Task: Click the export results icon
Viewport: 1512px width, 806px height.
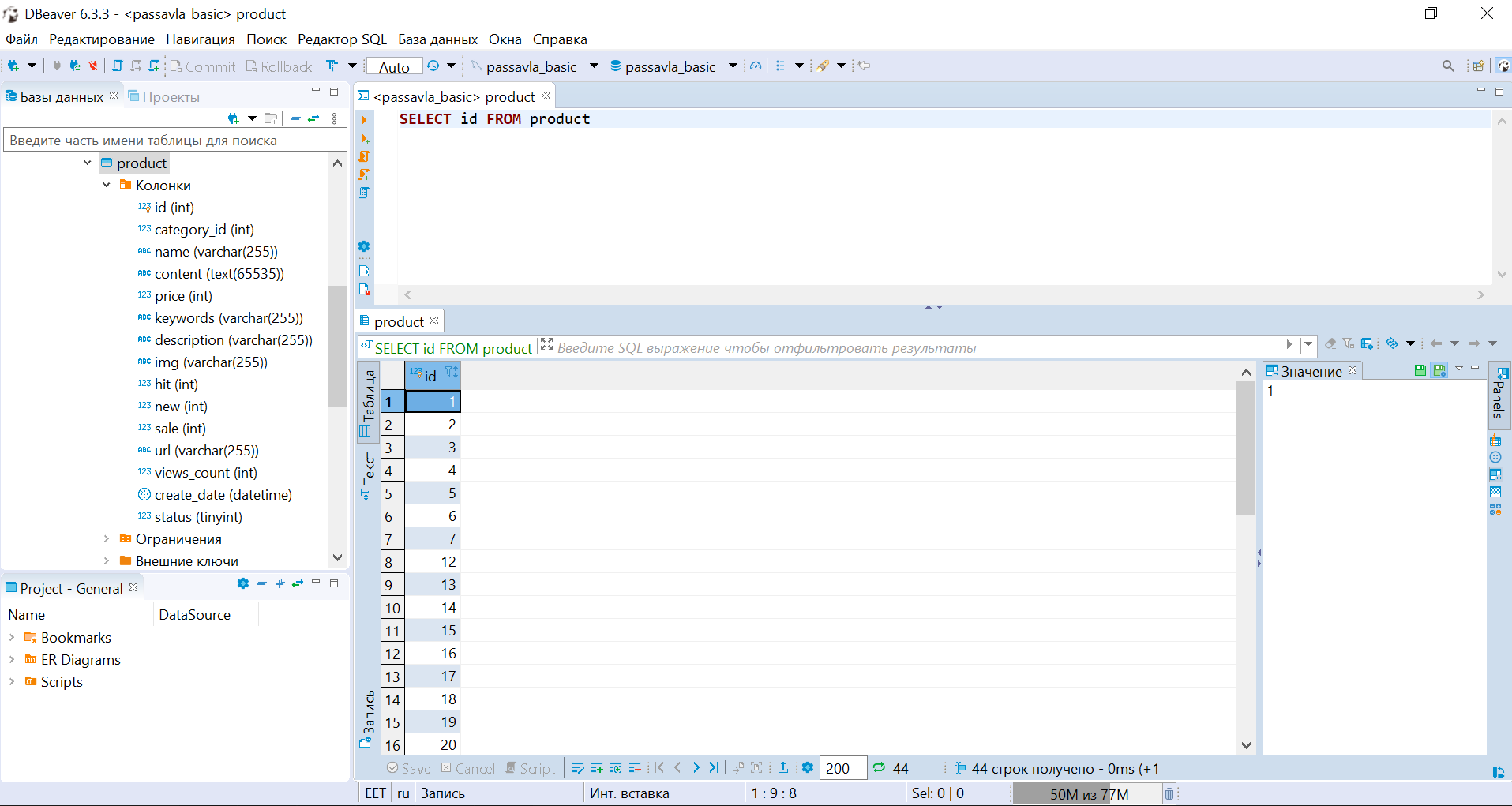Action: [783, 767]
